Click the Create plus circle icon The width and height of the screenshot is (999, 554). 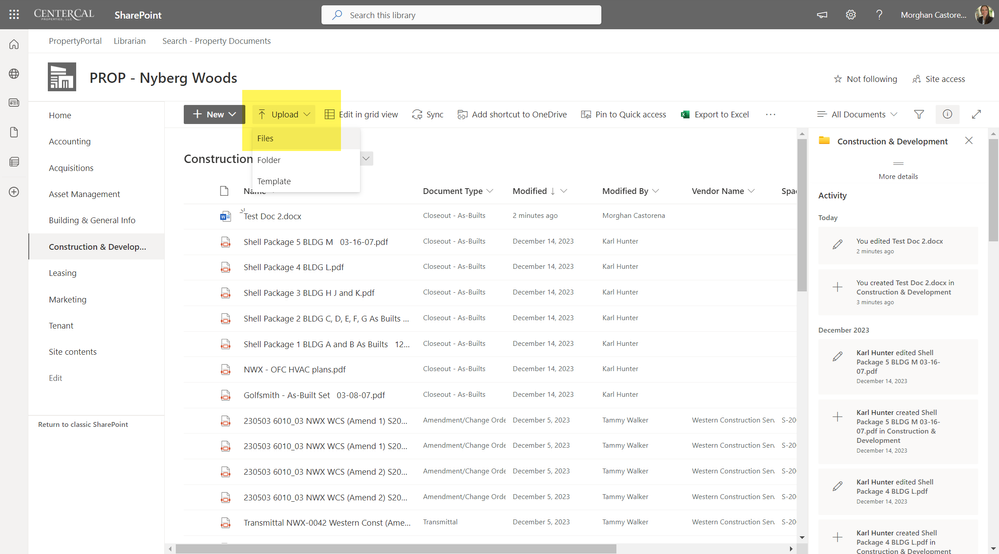click(x=14, y=192)
